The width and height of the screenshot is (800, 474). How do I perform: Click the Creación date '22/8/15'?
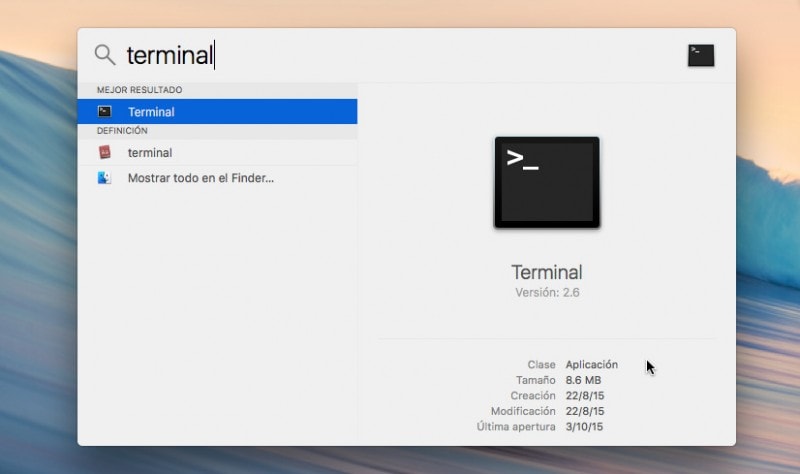tap(585, 395)
